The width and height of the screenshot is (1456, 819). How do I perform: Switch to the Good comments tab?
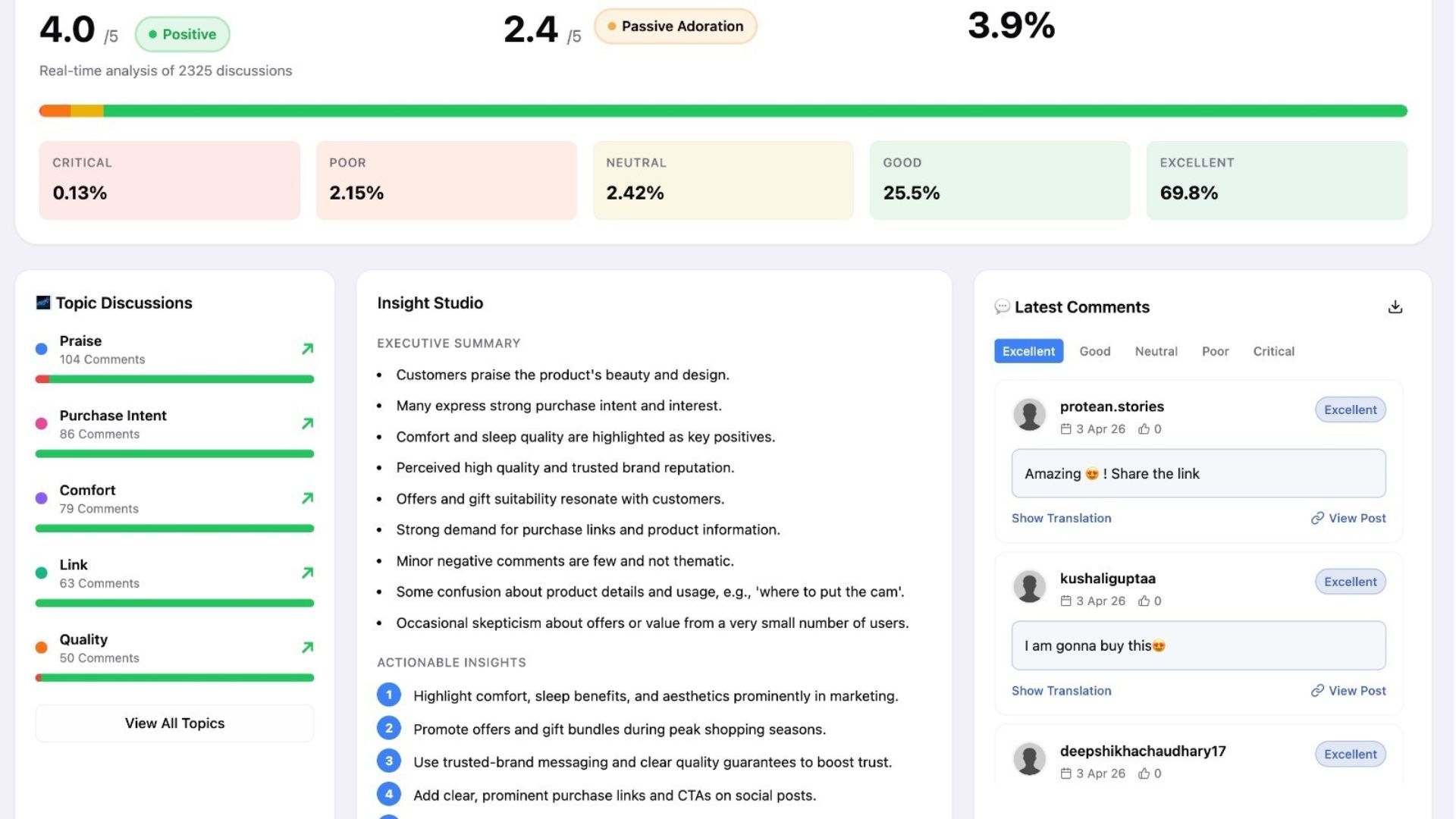pyautogui.click(x=1094, y=351)
